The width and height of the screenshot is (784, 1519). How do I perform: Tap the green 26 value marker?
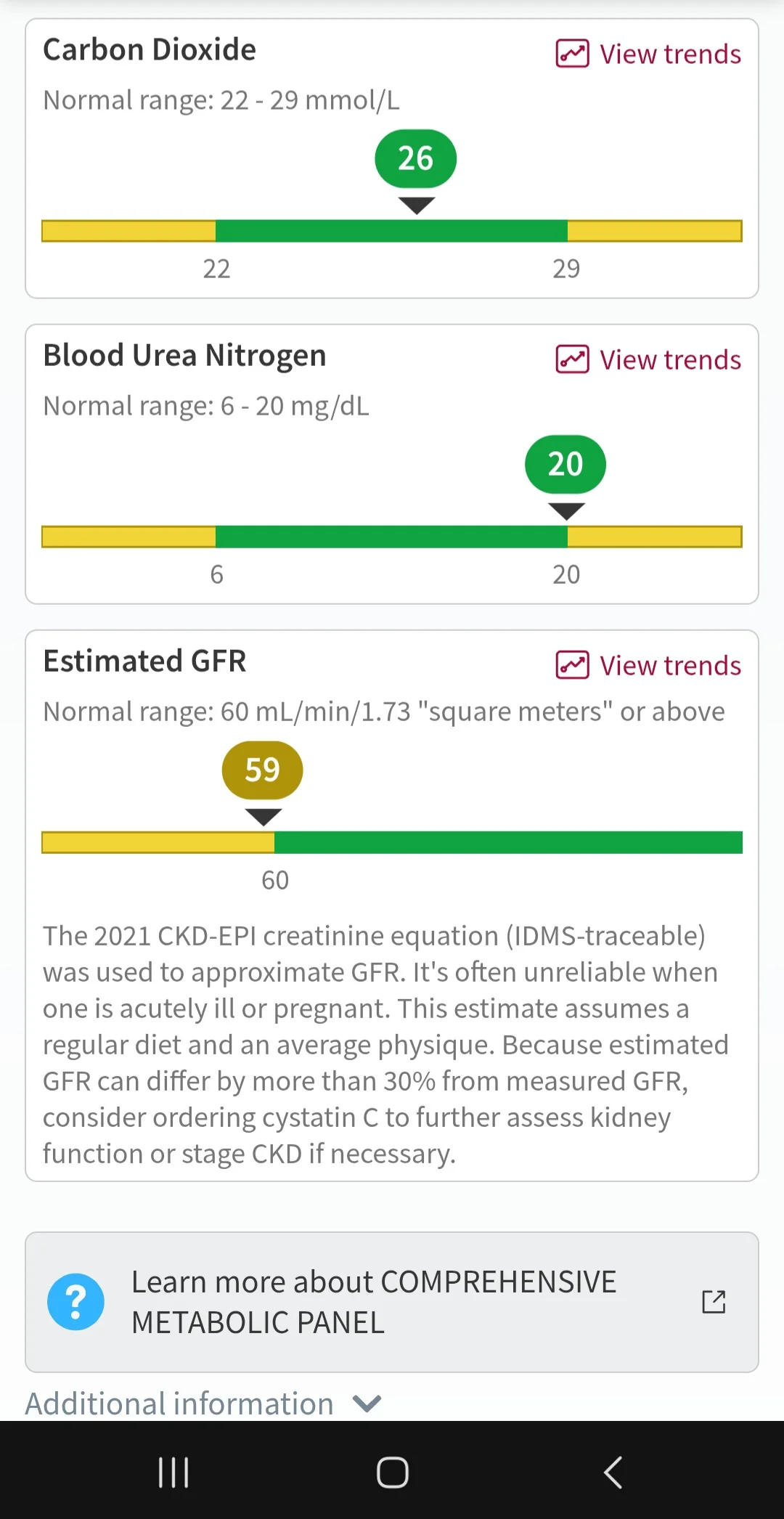tap(415, 159)
